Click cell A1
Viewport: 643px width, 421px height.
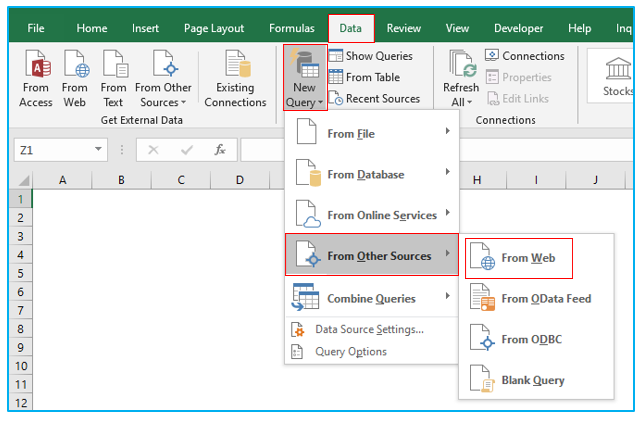click(62, 199)
